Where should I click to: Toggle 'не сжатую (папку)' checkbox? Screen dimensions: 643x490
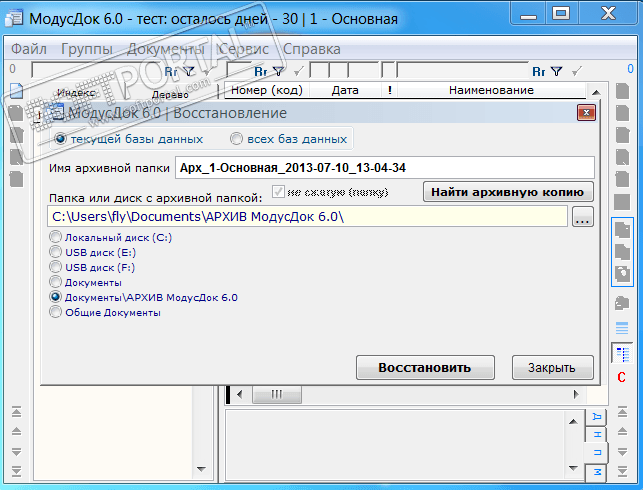click(278, 191)
